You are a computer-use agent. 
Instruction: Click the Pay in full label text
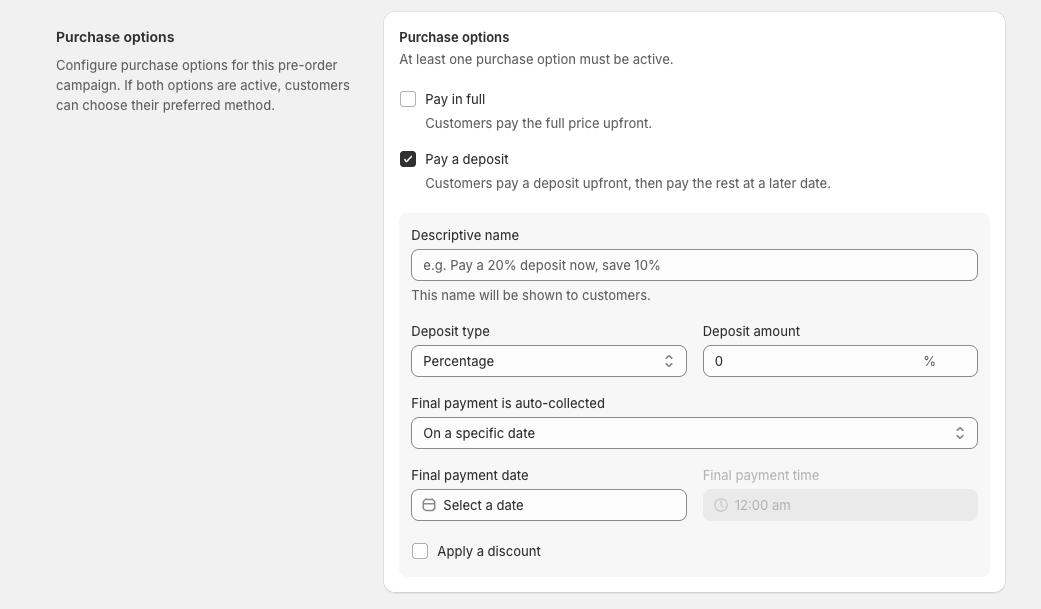coord(454,99)
